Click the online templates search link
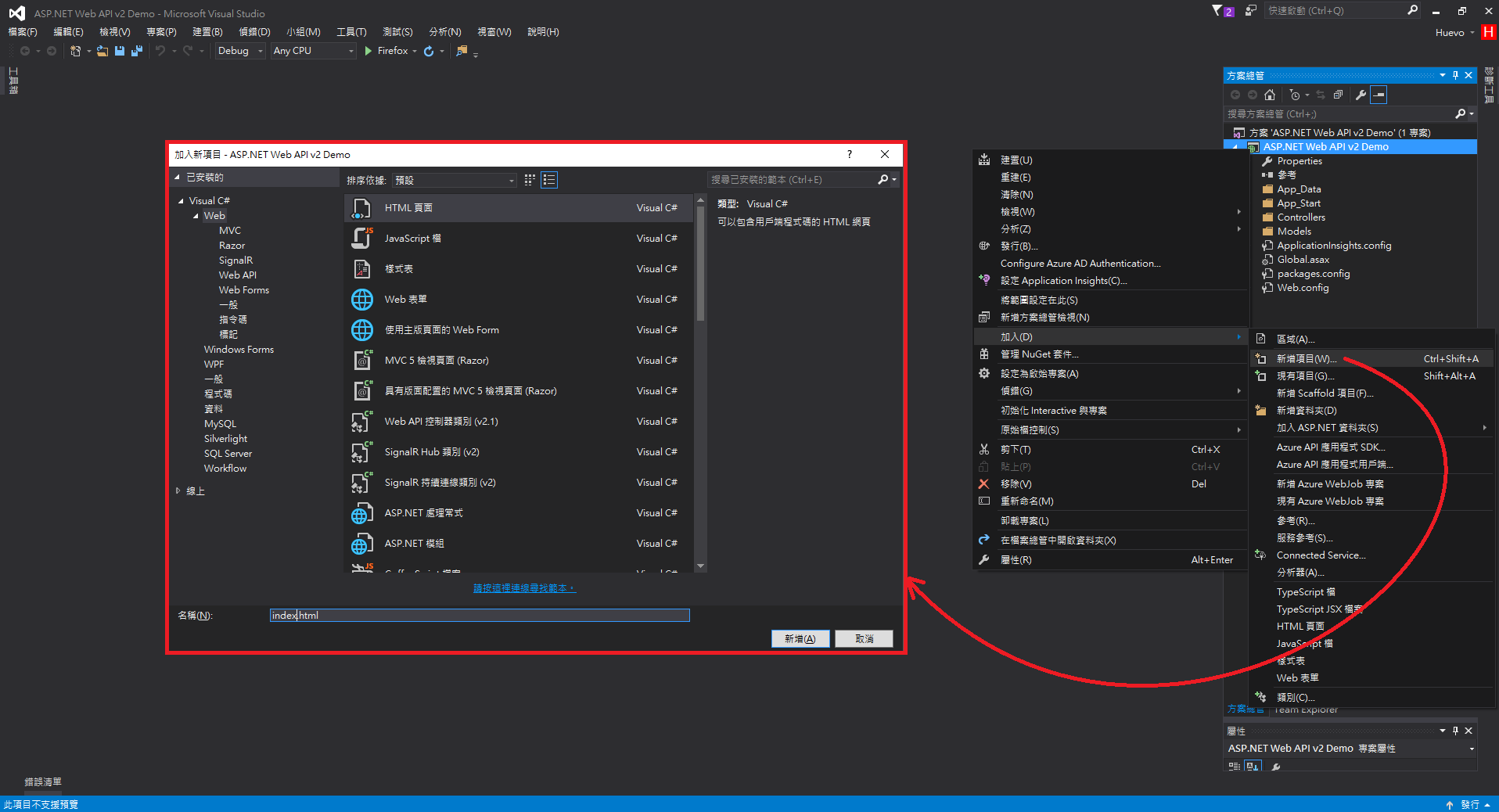This screenshot has width=1499, height=812. (x=524, y=588)
